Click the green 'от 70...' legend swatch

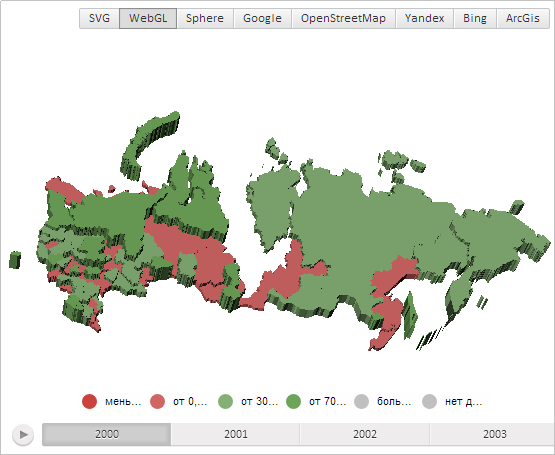[x=293, y=402]
